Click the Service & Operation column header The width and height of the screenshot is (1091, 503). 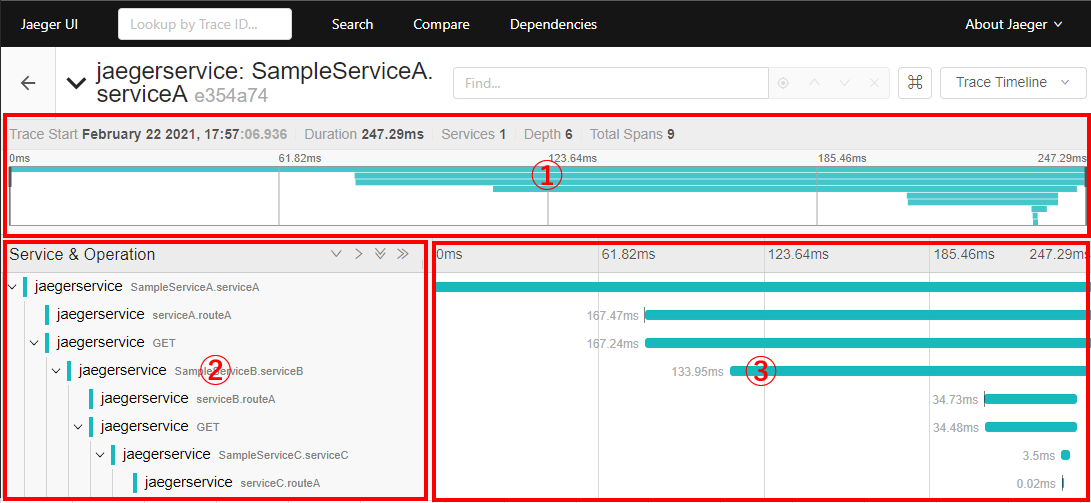[82, 254]
